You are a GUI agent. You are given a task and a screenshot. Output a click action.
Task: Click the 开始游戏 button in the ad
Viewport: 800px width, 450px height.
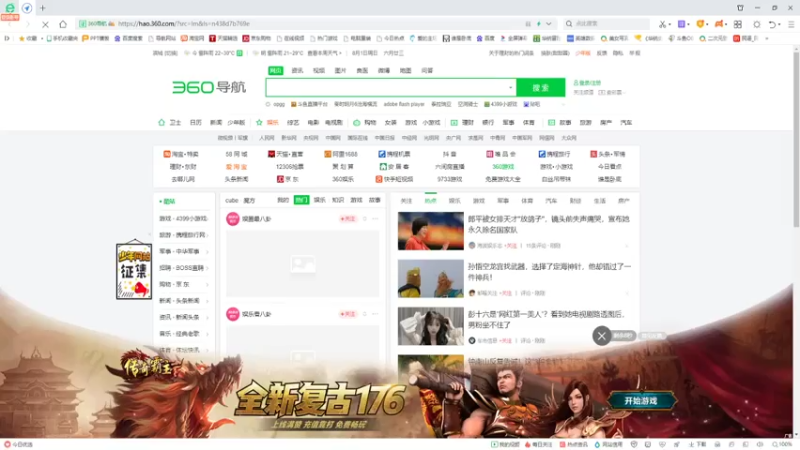coord(641,401)
